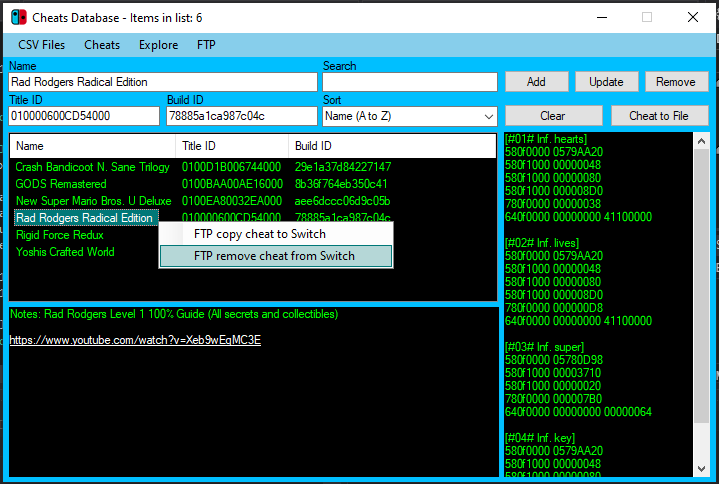Choose FTP copy cheat to Switch
Screen dimensions: 719x484
[x=276, y=234]
